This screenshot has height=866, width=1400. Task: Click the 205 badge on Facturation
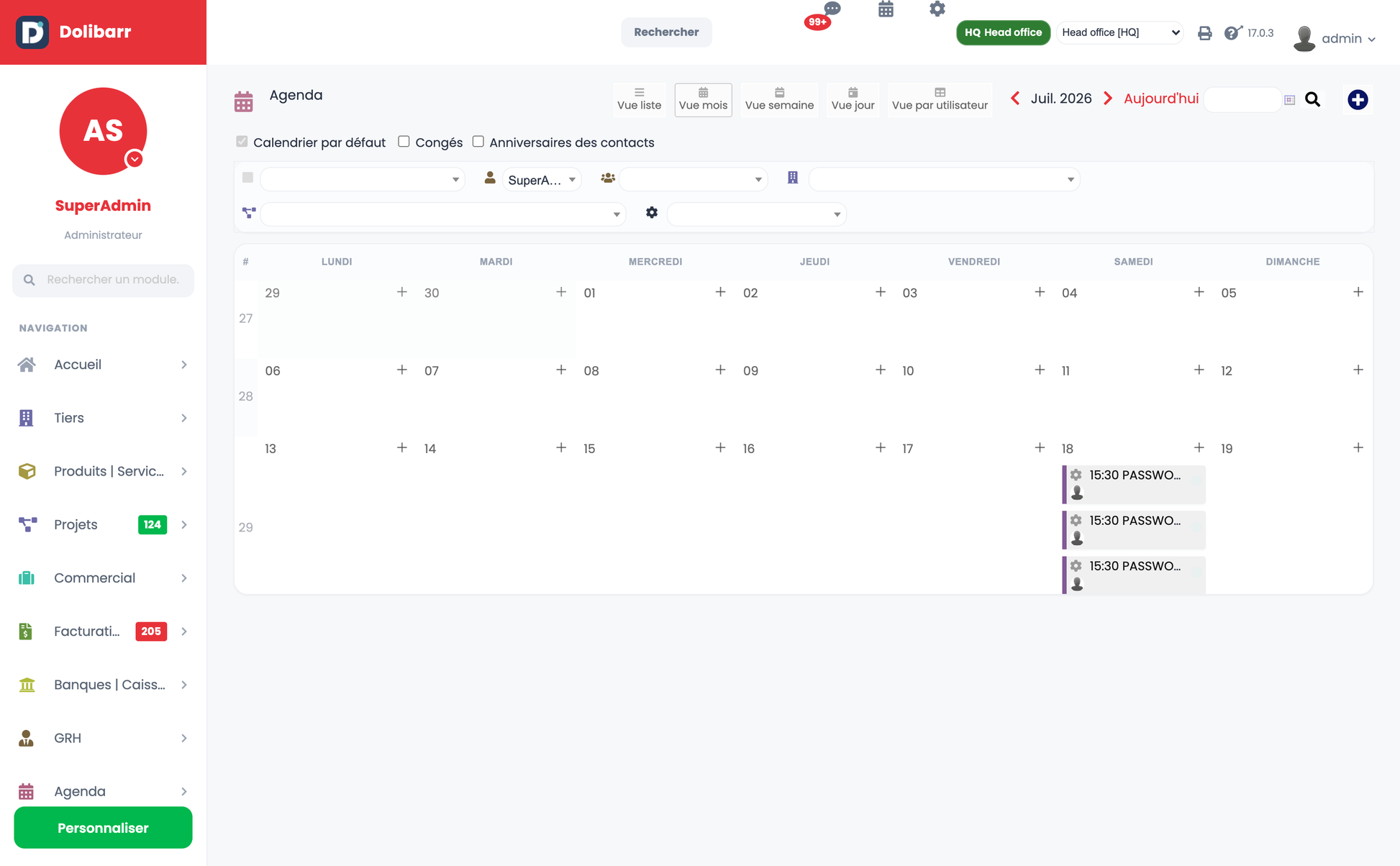point(151,631)
